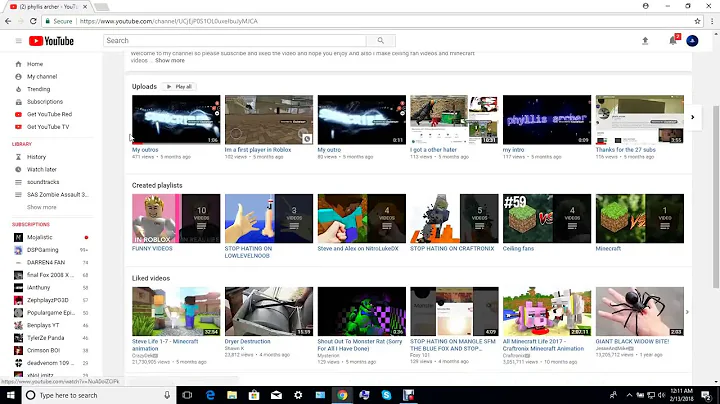Bookmark page with star icon
Image resolution: width=720 pixels, height=404 pixels.
697,21
